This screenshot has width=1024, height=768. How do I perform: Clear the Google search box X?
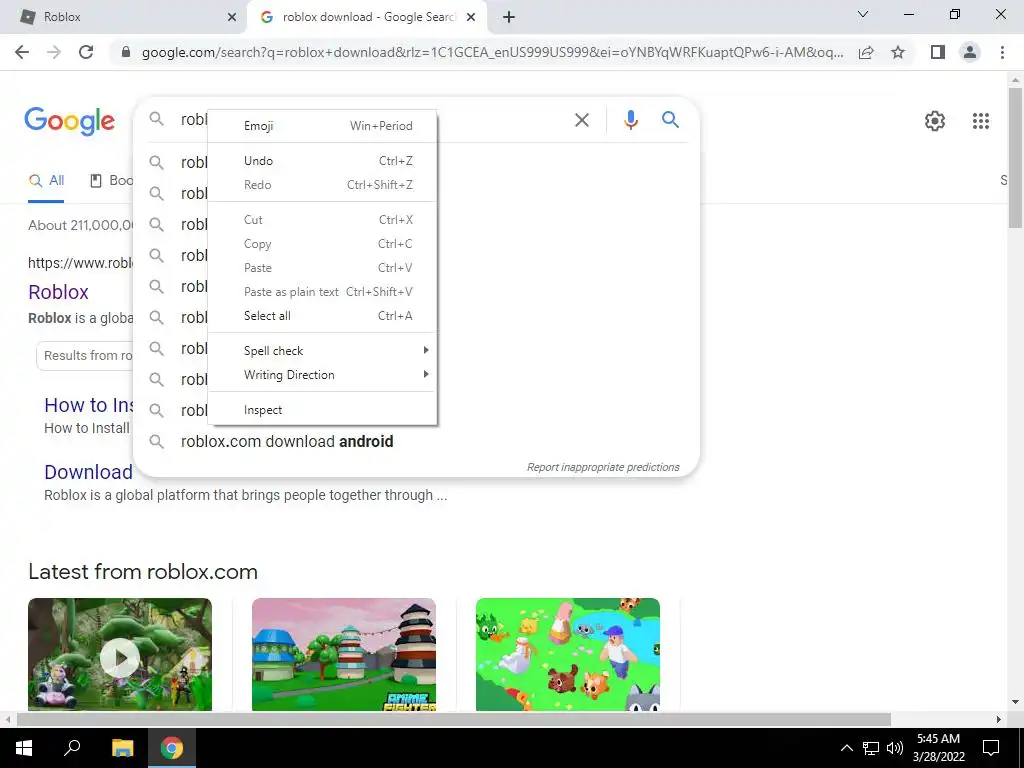pyautogui.click(x=581, y=120)
